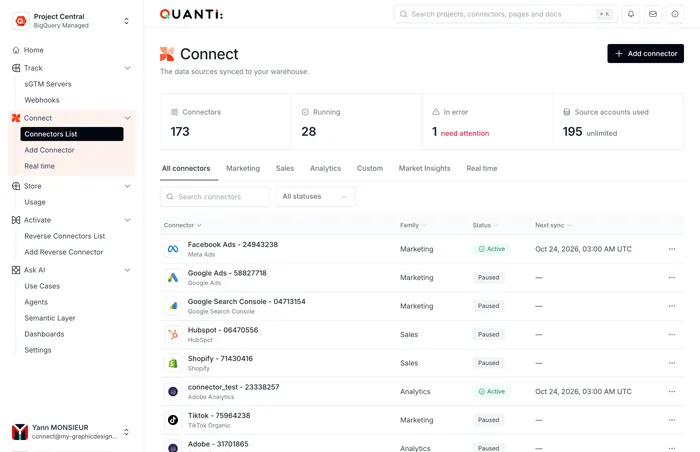700x452 pixels.
Task: Focus the Search connectors field
Action: pos(215,197)
